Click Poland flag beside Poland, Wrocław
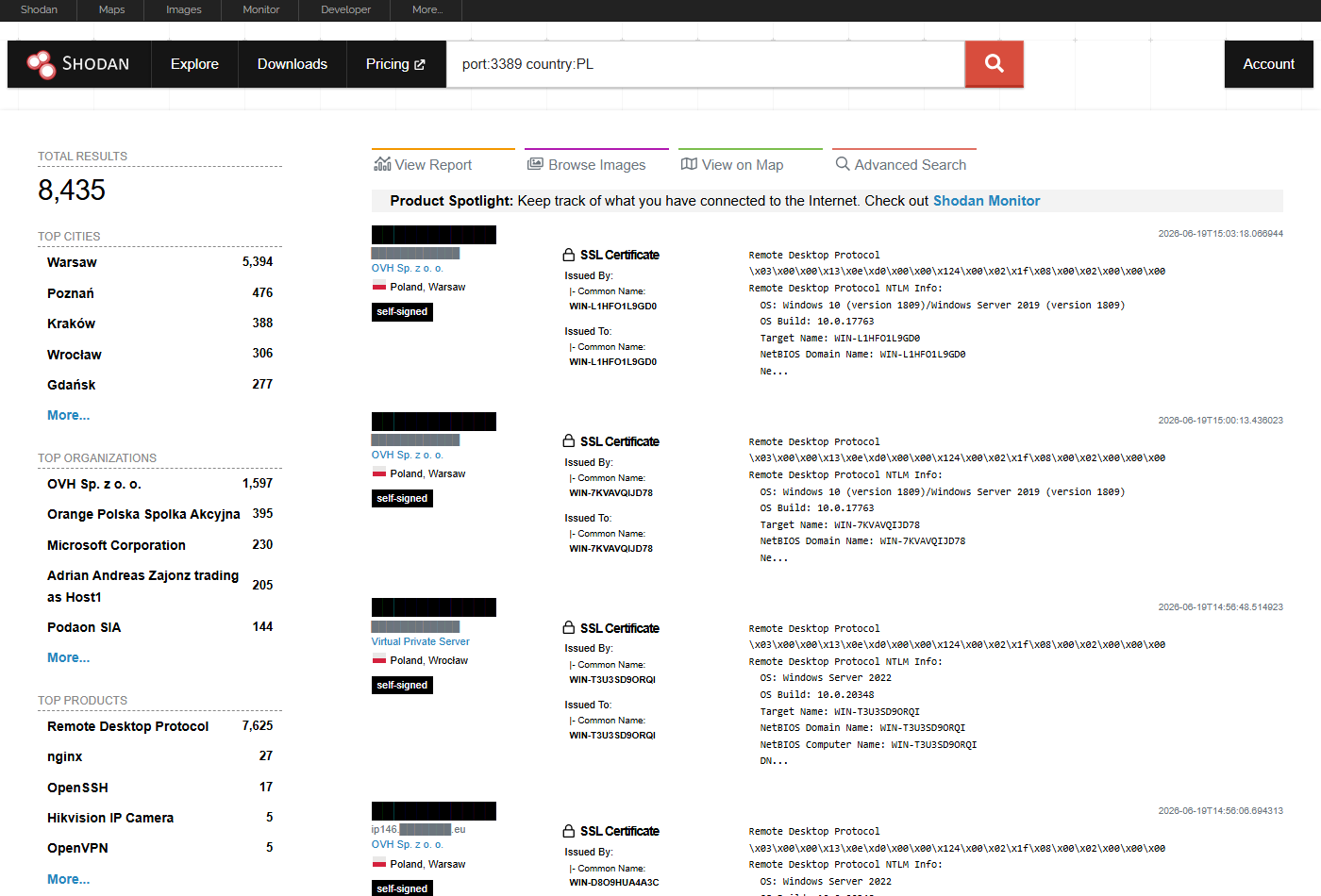1321x896 pixels. [x=379, y=659]
